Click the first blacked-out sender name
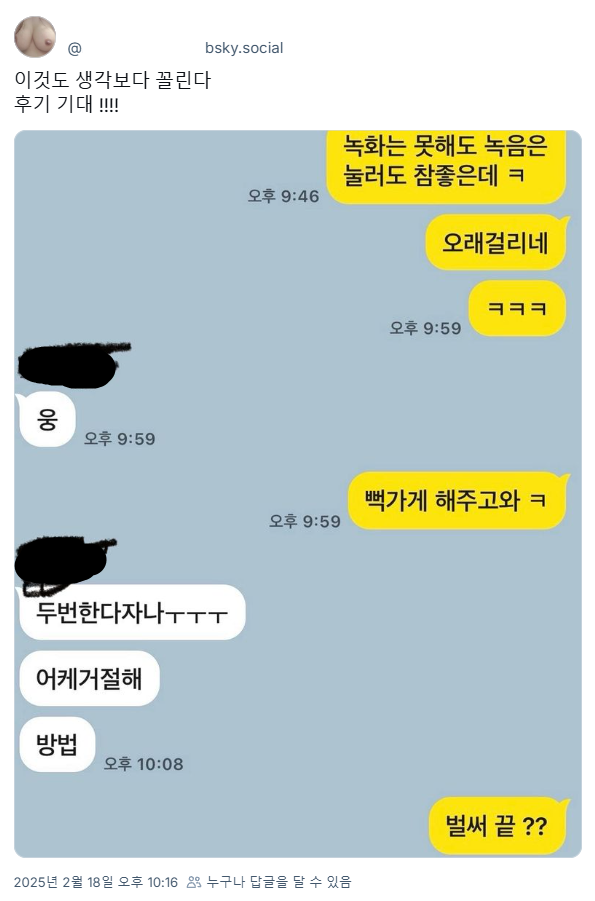The image size is (595, 901). click(x=72, y=364)
